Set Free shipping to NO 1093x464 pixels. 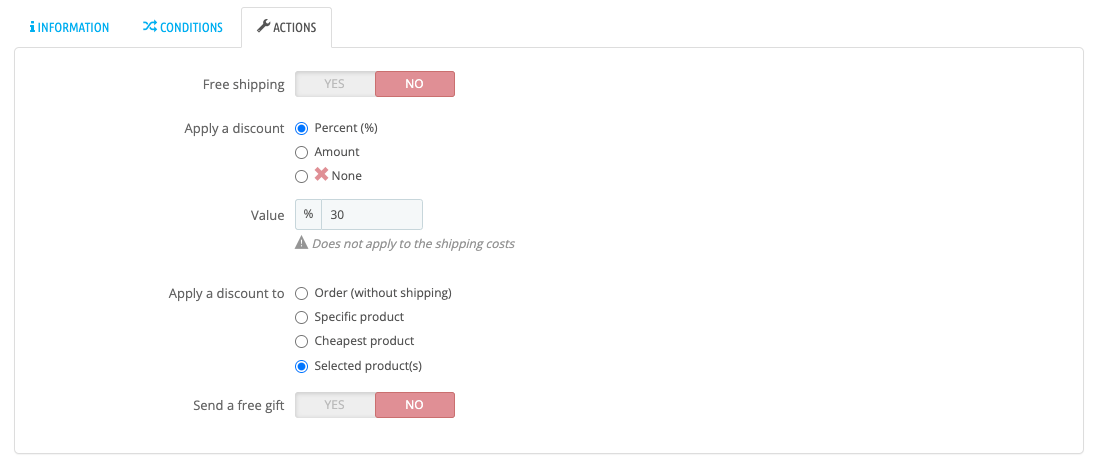tap(414, 84)
